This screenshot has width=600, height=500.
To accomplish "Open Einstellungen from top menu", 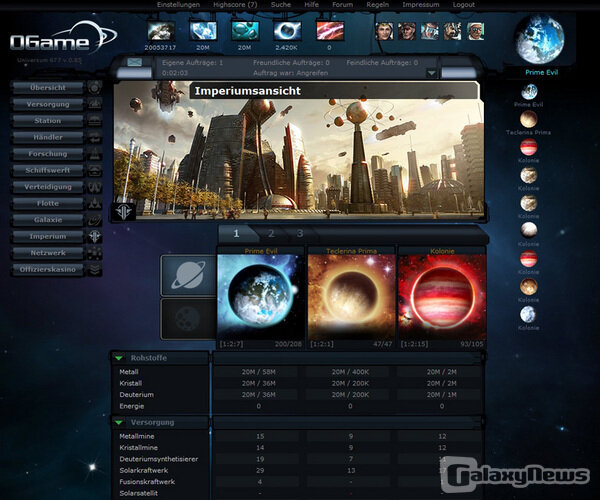I will tap(179, 5).
